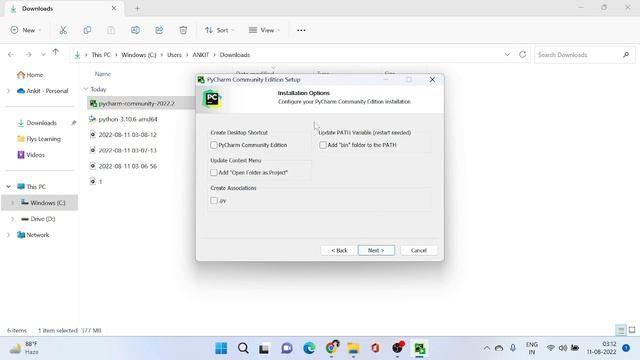Collapse the Today group in file list
The image size is (640, 360).
tap(86, 89)
